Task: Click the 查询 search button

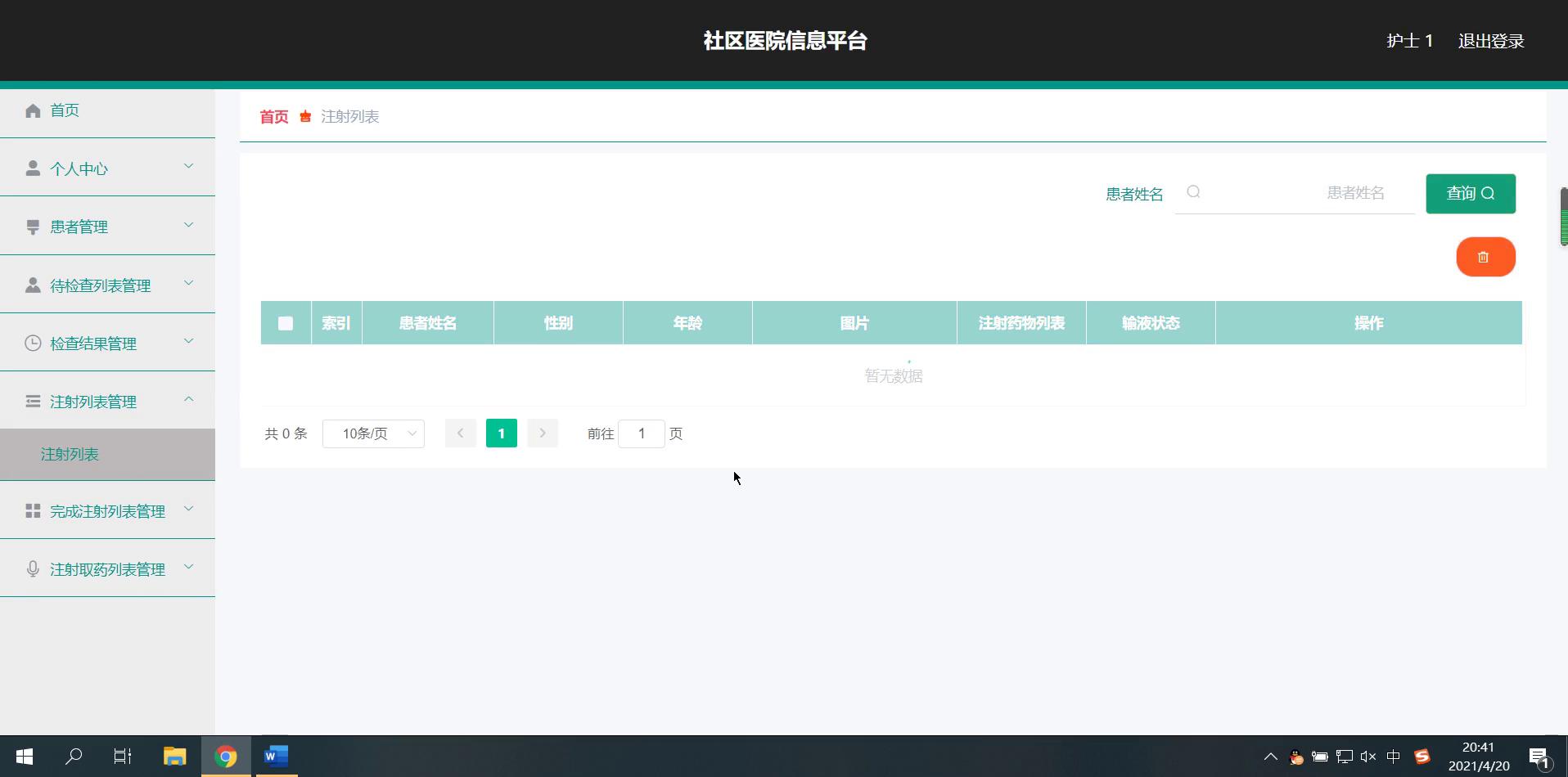Action: click(1470, 194)
